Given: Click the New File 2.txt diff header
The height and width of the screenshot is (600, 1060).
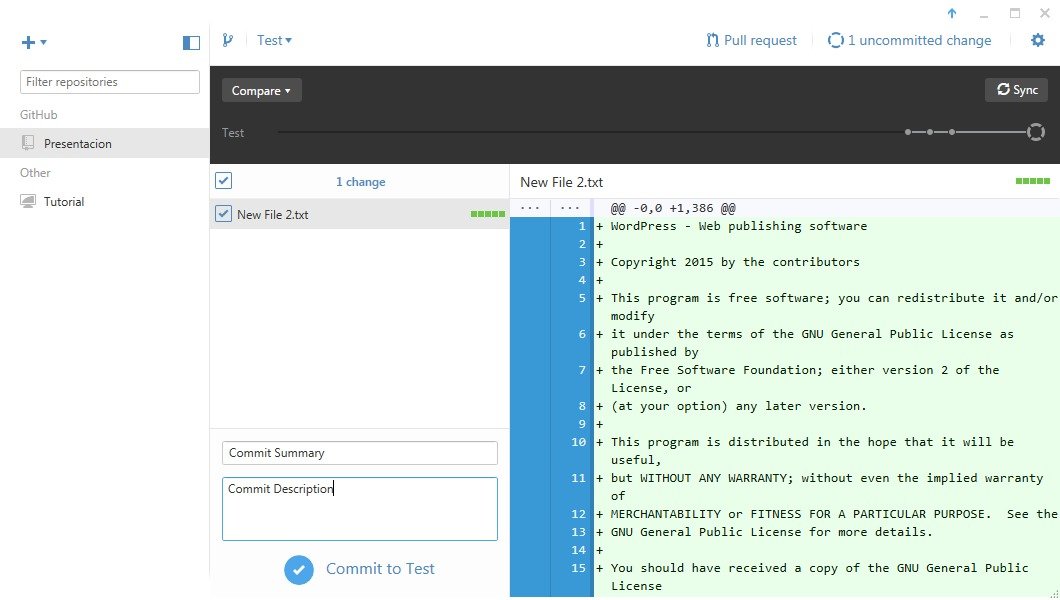Looking at the screenshot, I should click(x=562, y=182).
